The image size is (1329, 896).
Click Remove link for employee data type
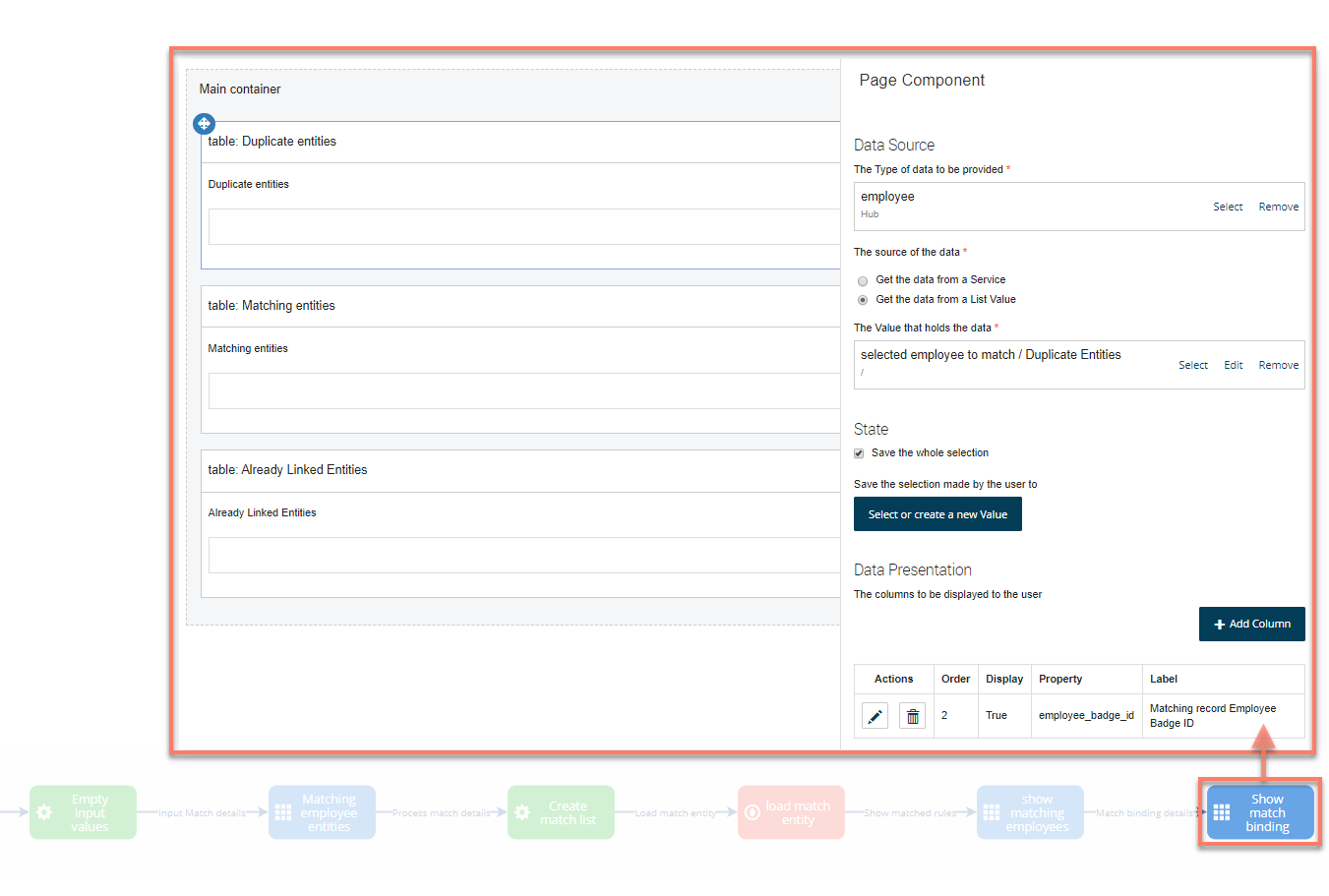pos(1278,208)
